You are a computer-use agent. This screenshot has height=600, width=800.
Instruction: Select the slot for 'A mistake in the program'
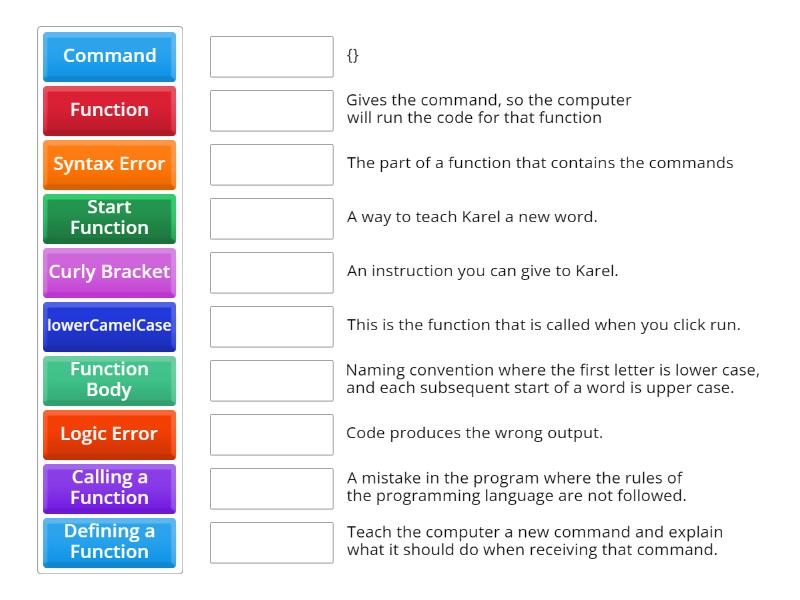[271, 488]
